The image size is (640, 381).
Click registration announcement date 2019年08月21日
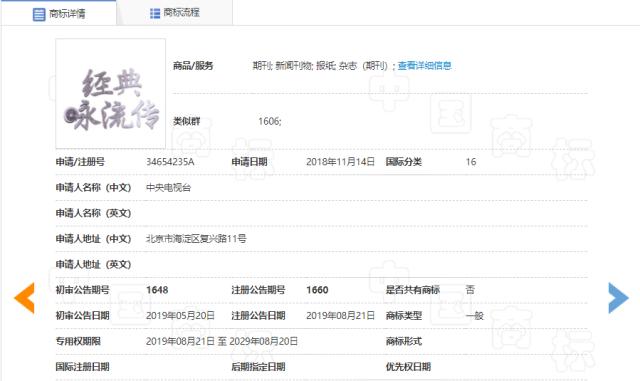[x=340, y=316]
